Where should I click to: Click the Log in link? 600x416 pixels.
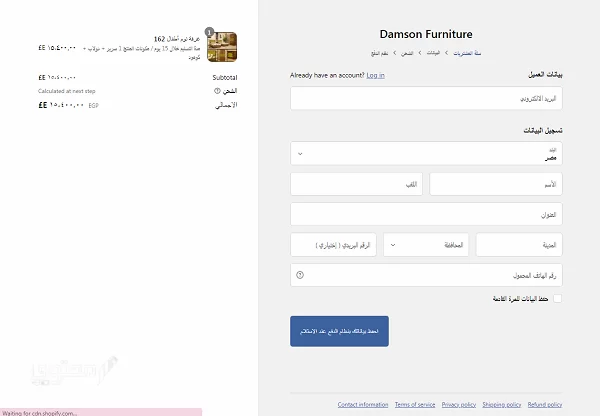[x=375, y=75]
